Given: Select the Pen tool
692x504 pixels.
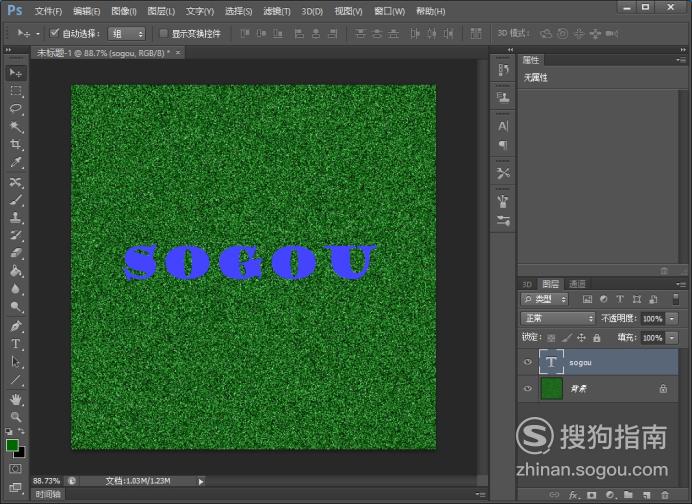Looking at the screenshot, I should coord(16,326).
